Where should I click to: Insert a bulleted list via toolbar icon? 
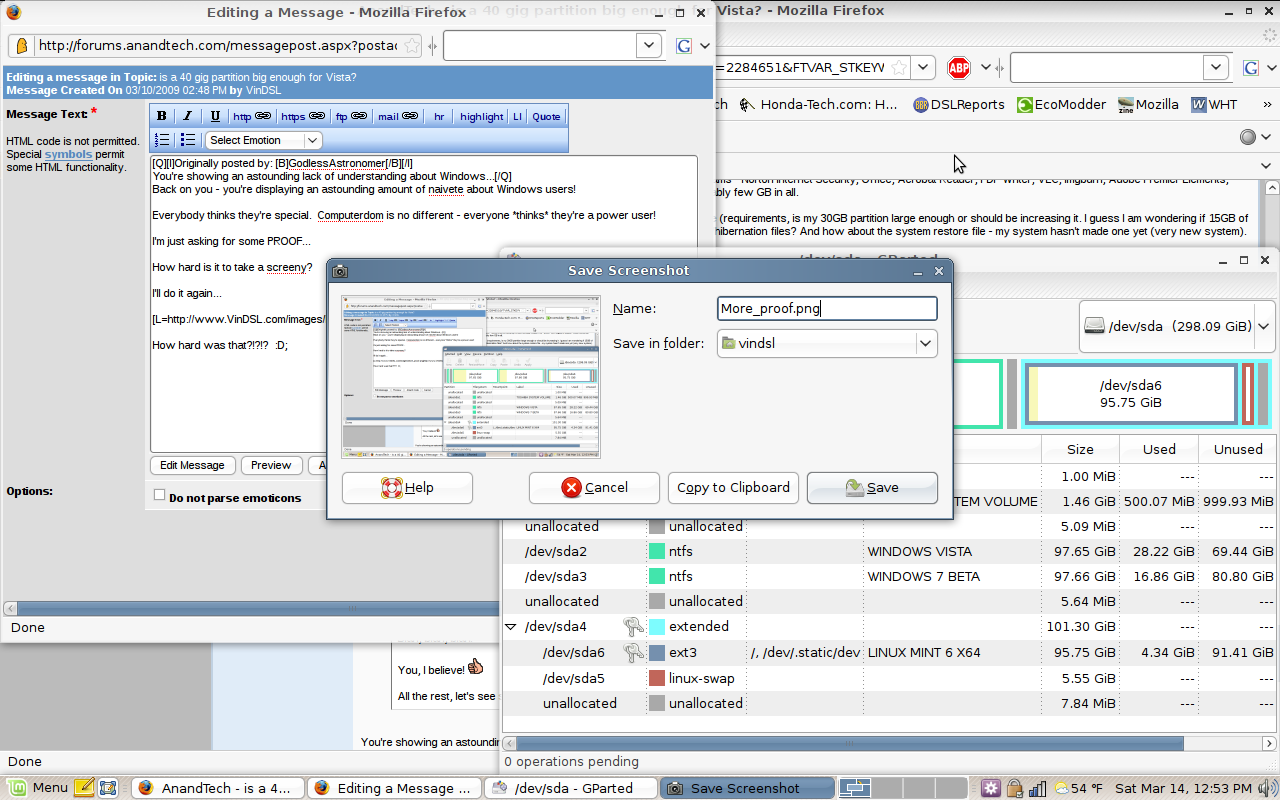pyautogui.click(x=187, y=140)
